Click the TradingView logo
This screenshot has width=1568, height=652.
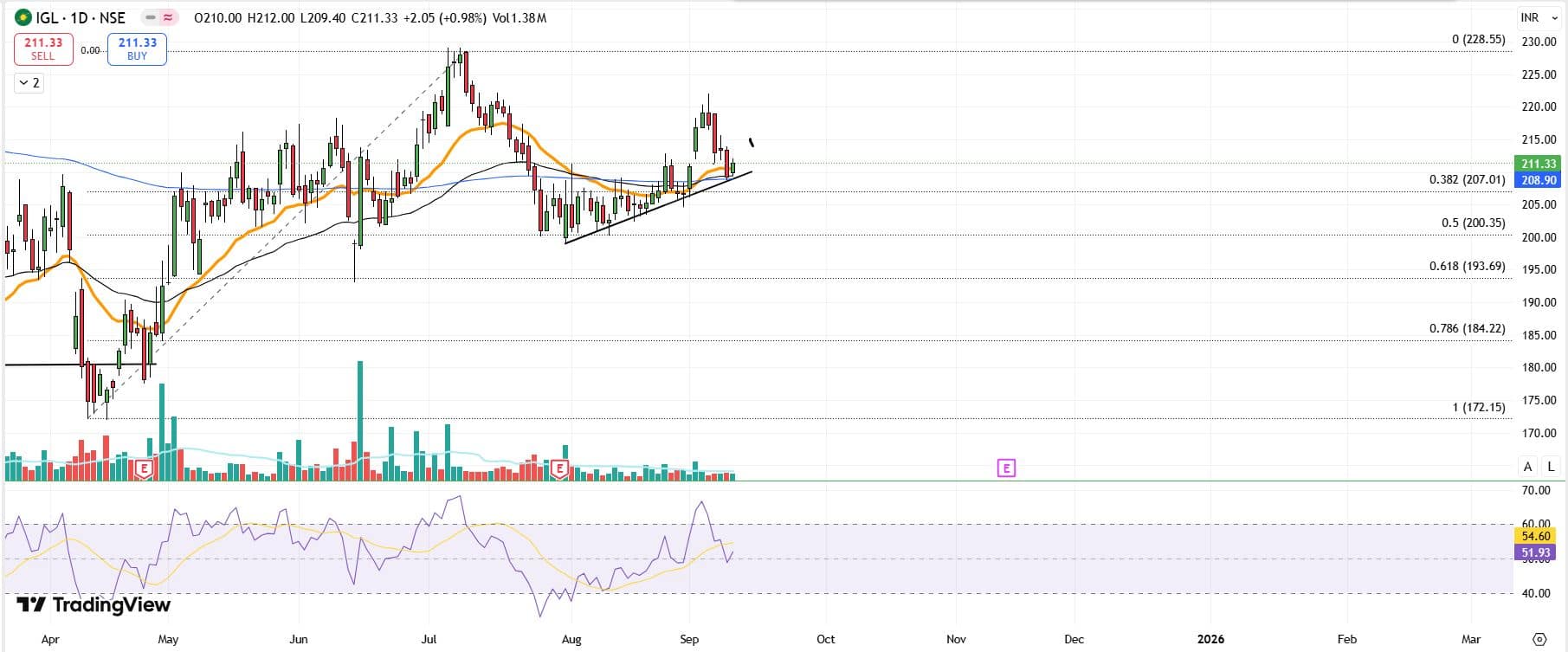pyautogui.click(x=94, y=604)
